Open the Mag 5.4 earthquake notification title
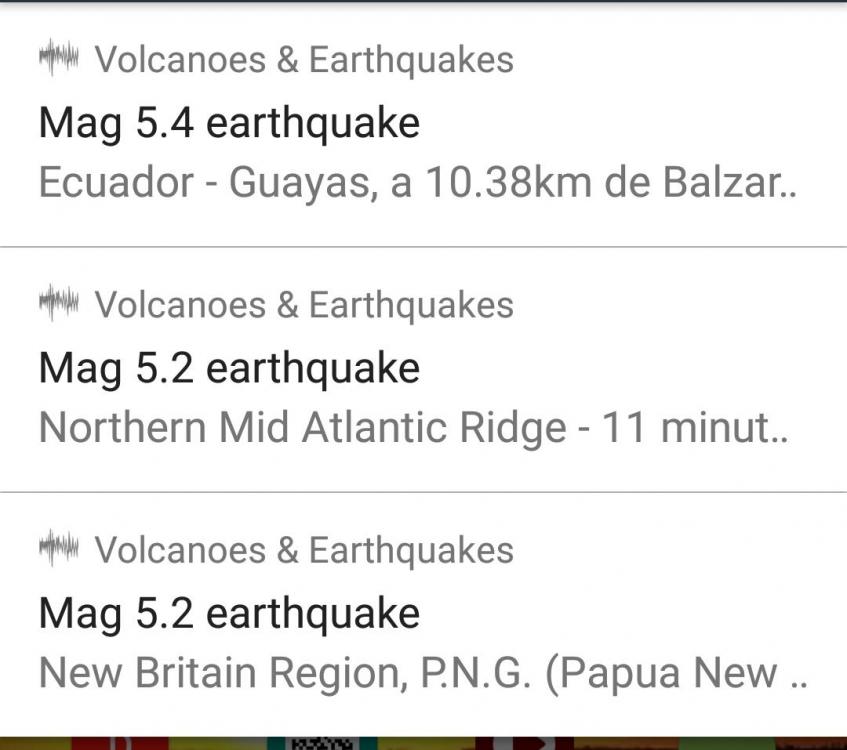Screen dimensions: 847x750 [229, 124]
